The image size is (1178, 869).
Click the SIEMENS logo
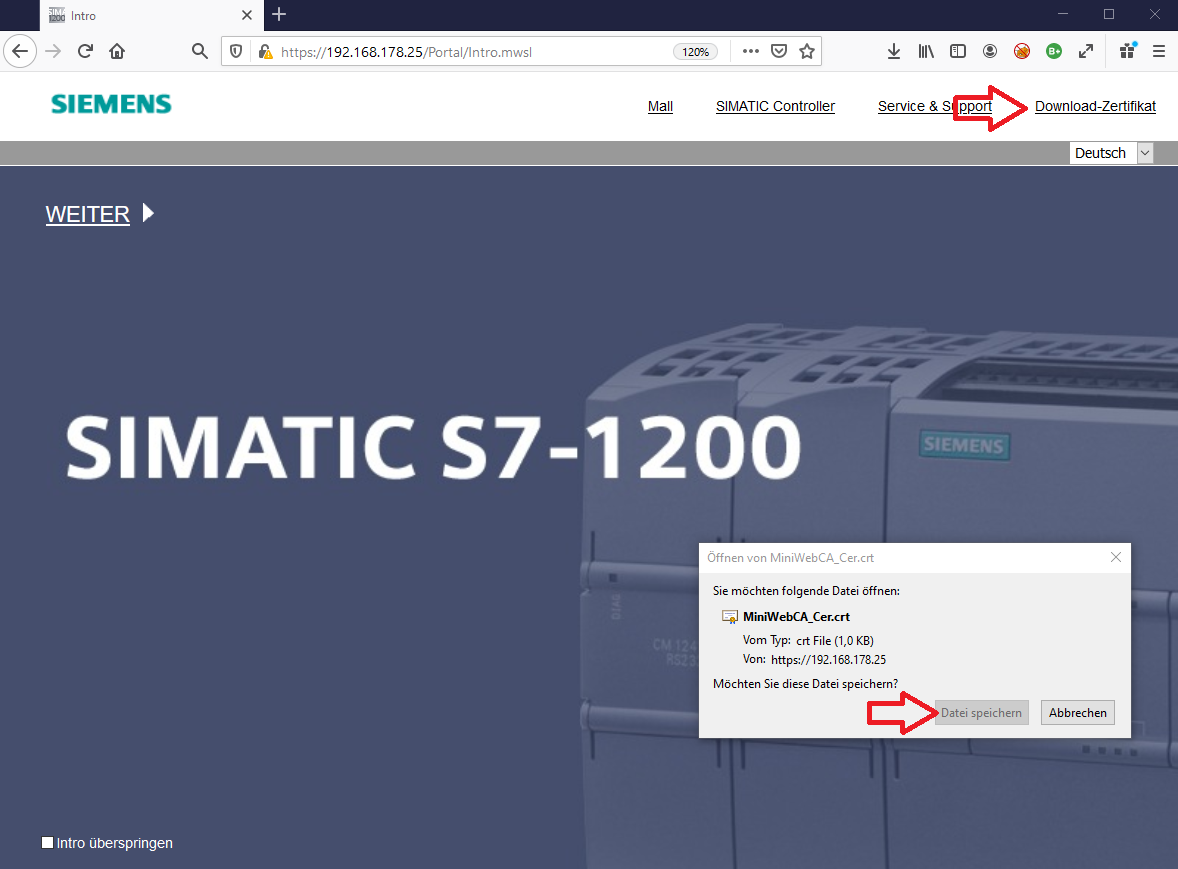point(111,104)
